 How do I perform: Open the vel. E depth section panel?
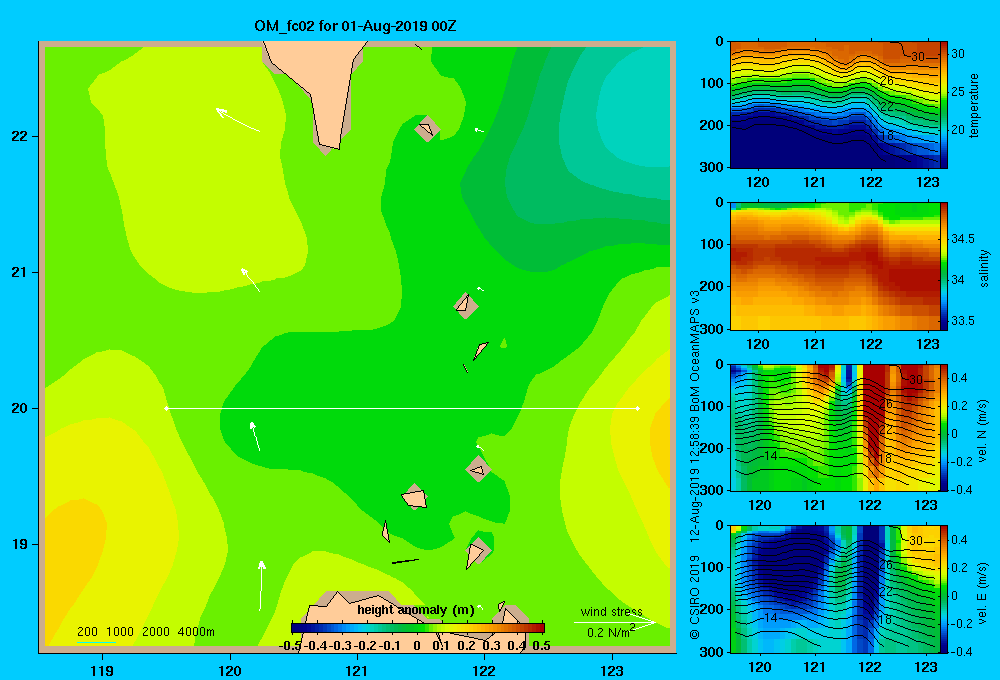click(835, 589)
